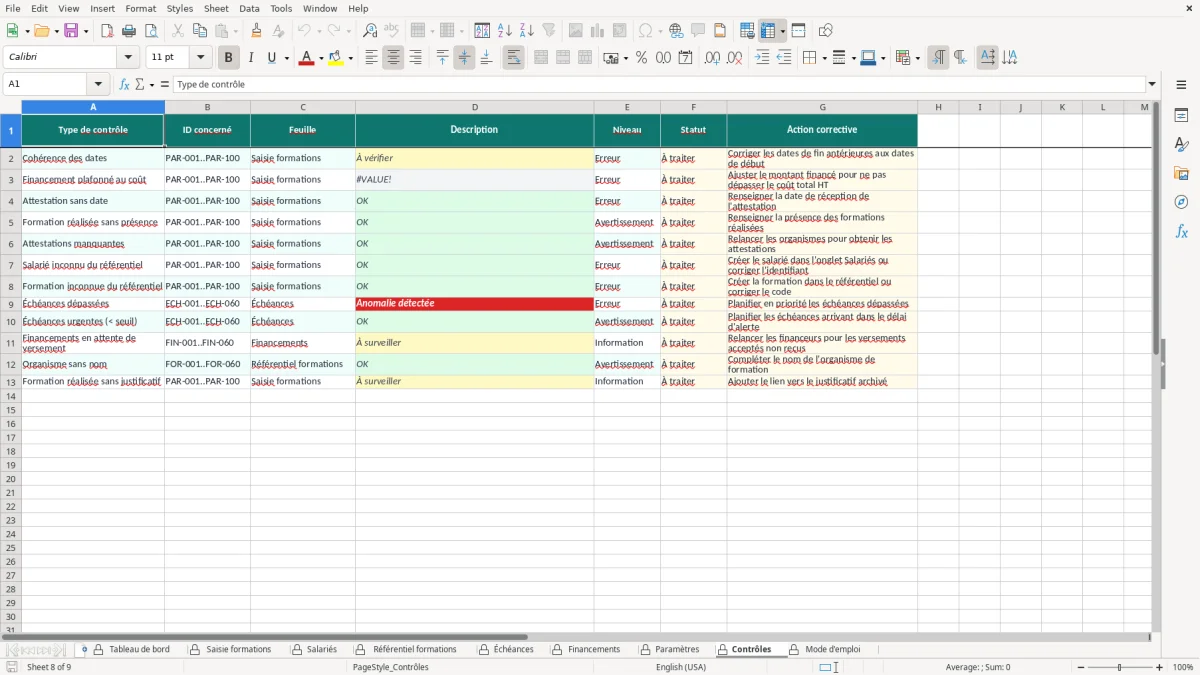Click Format as Date icon
Viewport: 1200px width, 675px height.
pos(685,58)
